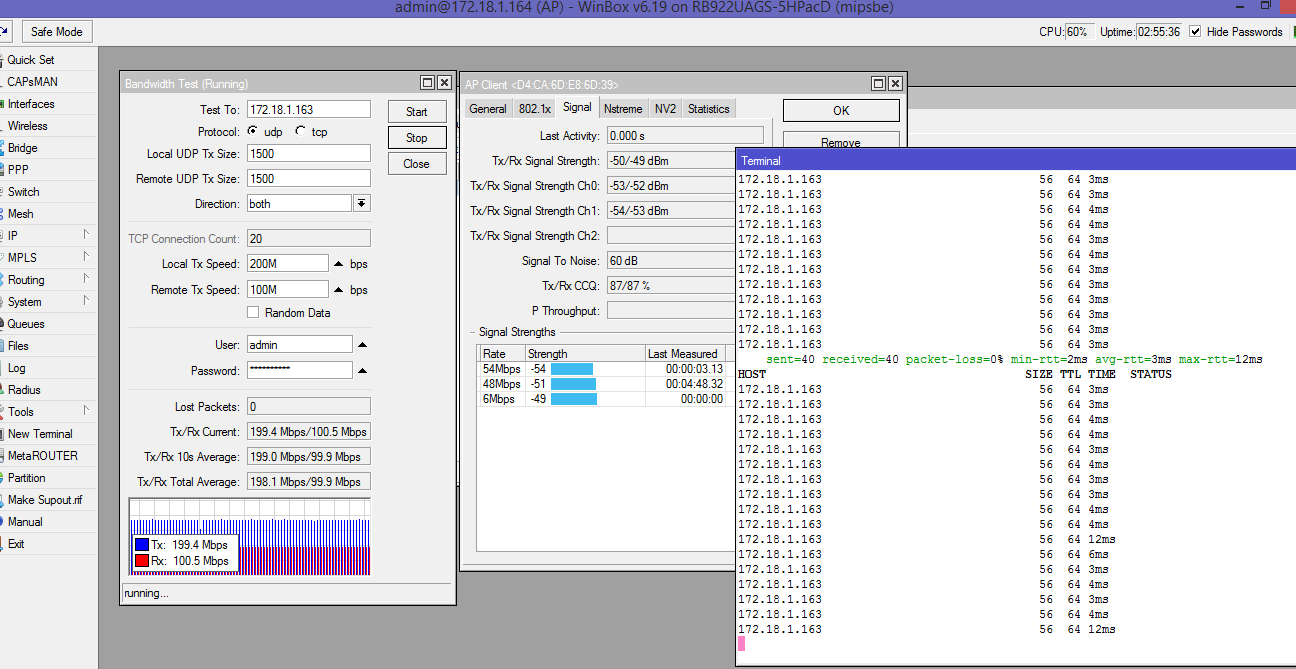Stop the running bandwidth test
Viewport: 1296px width, 669px height.
417,138
